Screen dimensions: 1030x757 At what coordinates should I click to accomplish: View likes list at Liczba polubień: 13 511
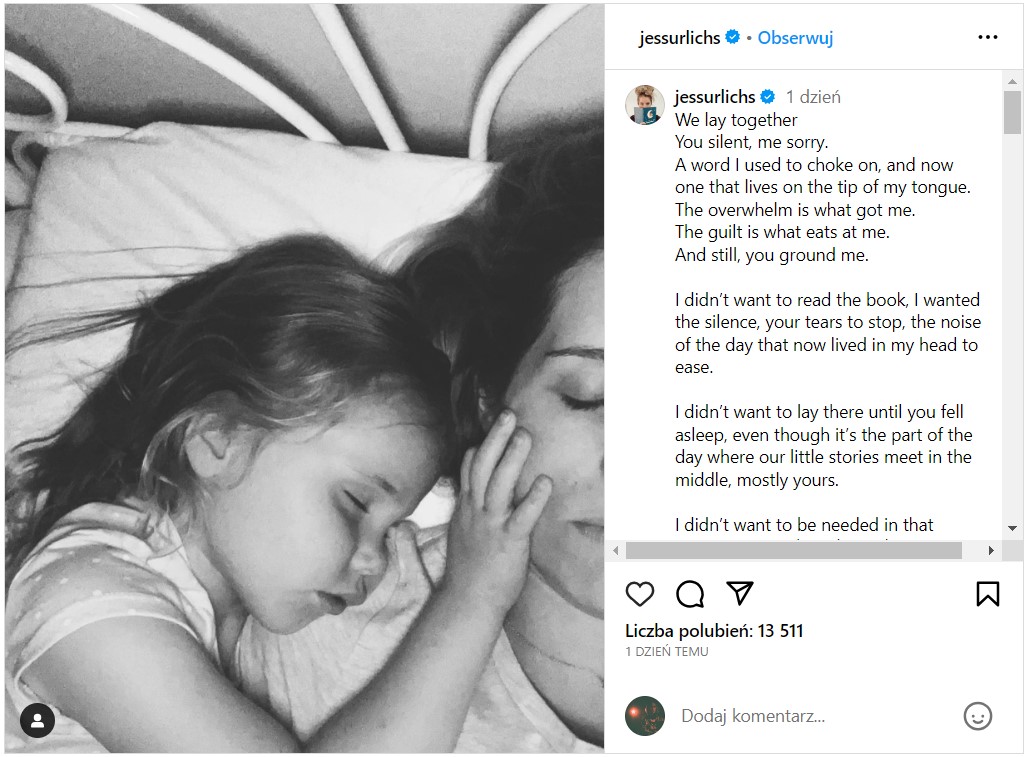point(714,631)
